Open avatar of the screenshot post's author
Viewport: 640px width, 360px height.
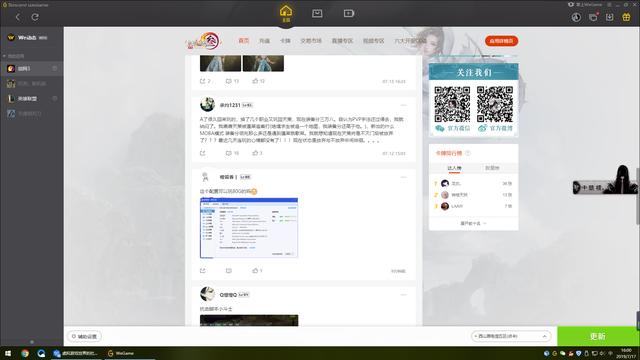click(206, 177)
